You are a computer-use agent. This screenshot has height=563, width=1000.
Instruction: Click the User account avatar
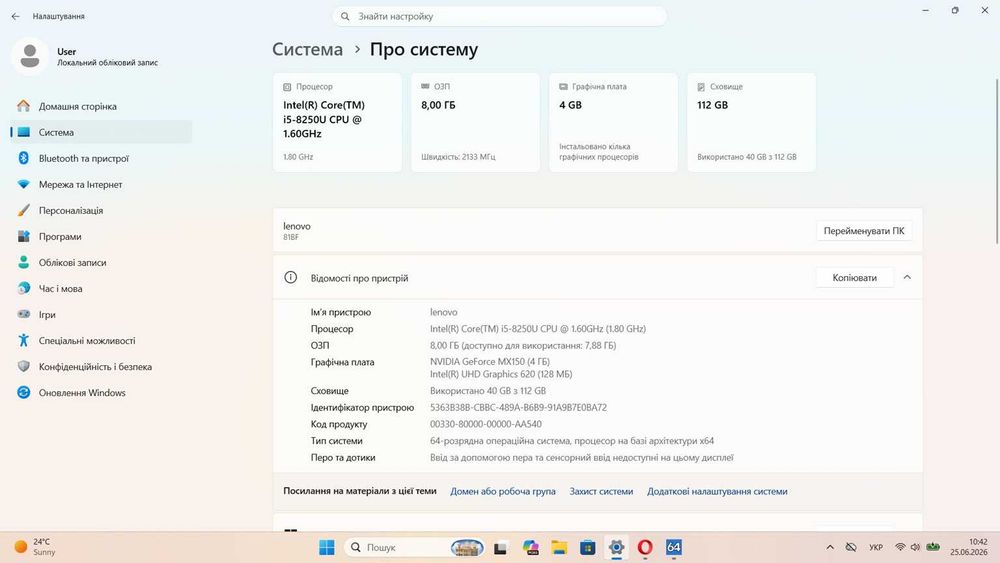[29, 56]
